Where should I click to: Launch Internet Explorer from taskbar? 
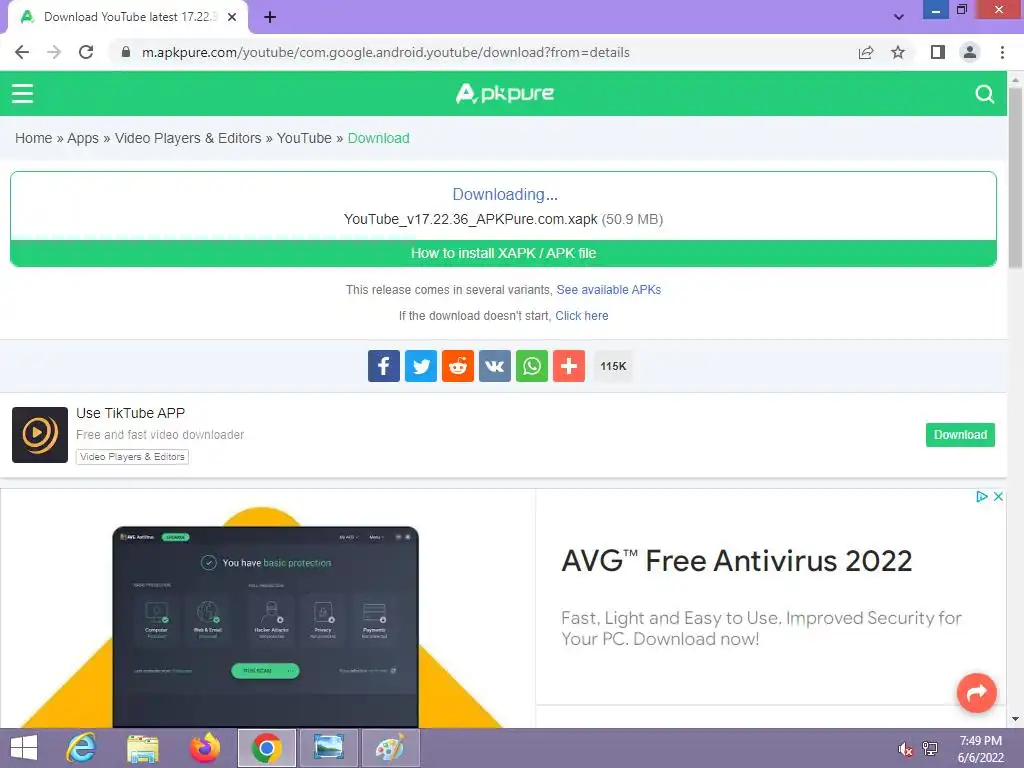(81, 748)
